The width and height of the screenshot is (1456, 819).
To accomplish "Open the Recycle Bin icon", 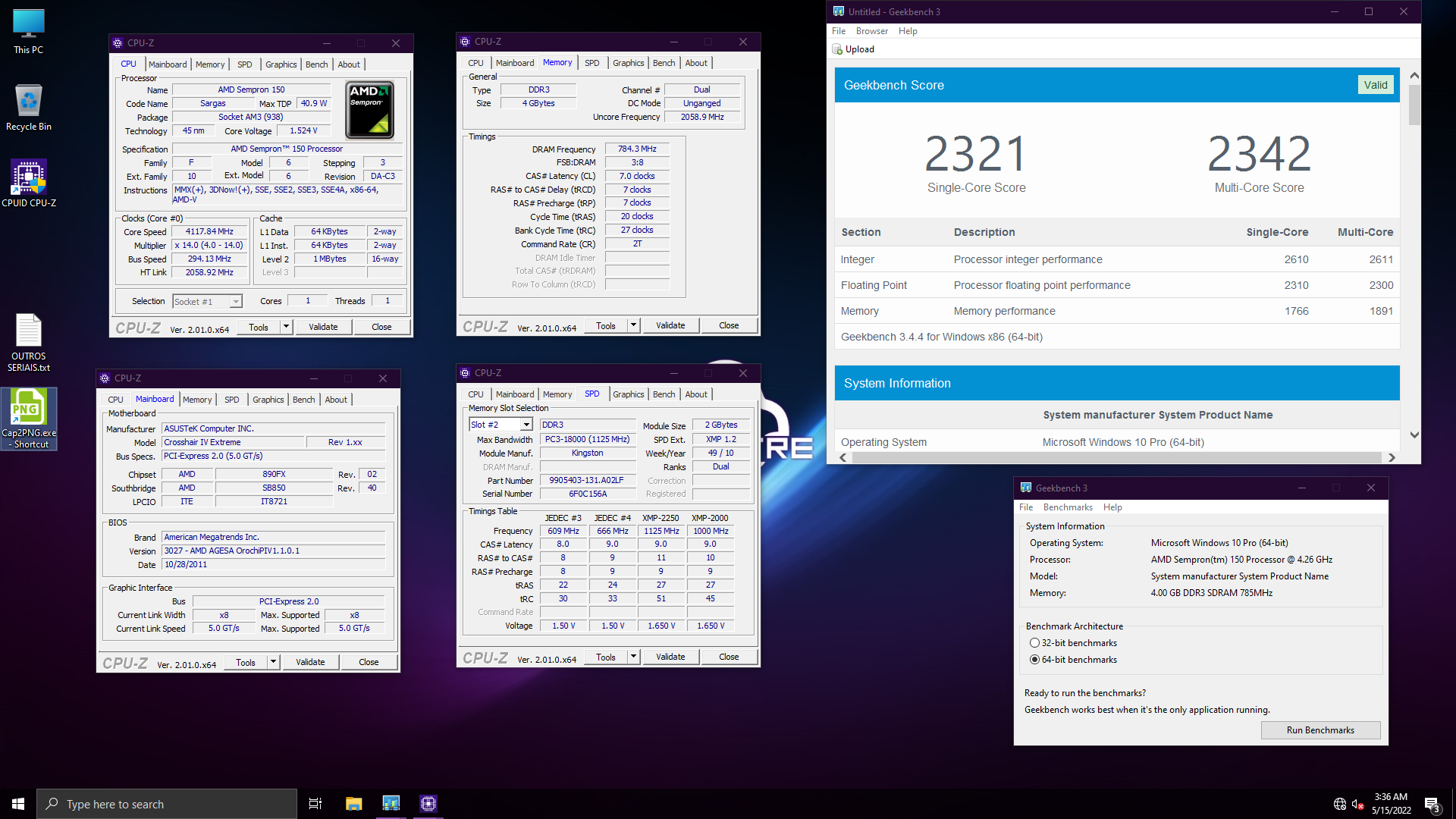I will coord(29,107).
